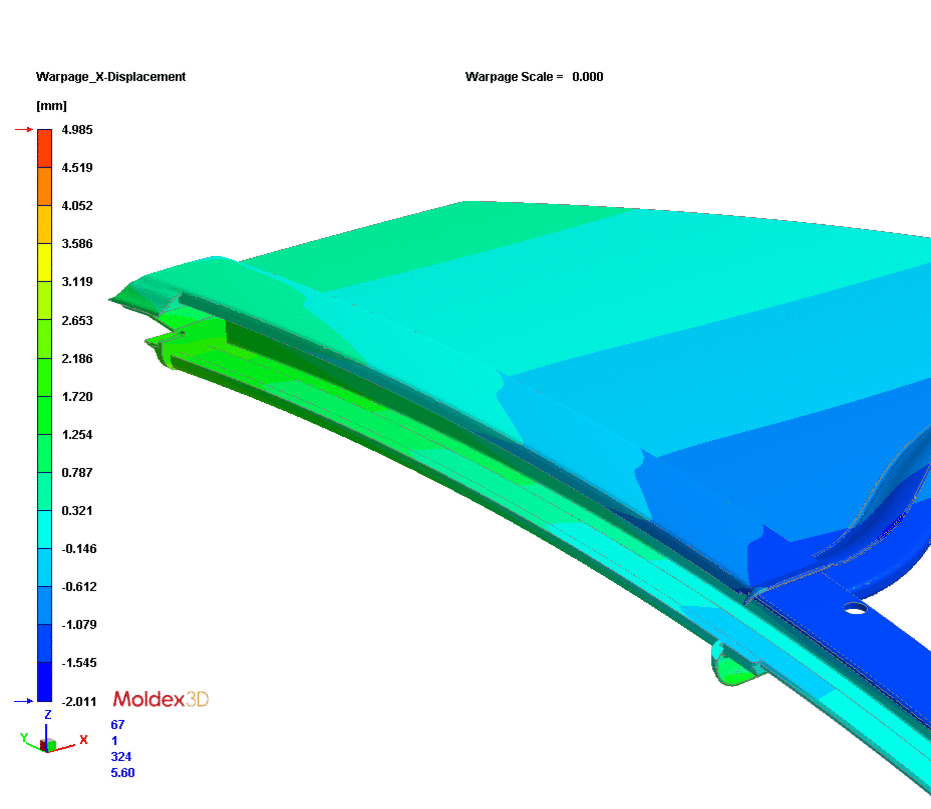Click the red X axis label
The image size is (931, 809).
pyautogui.click(x=83, y=740)
